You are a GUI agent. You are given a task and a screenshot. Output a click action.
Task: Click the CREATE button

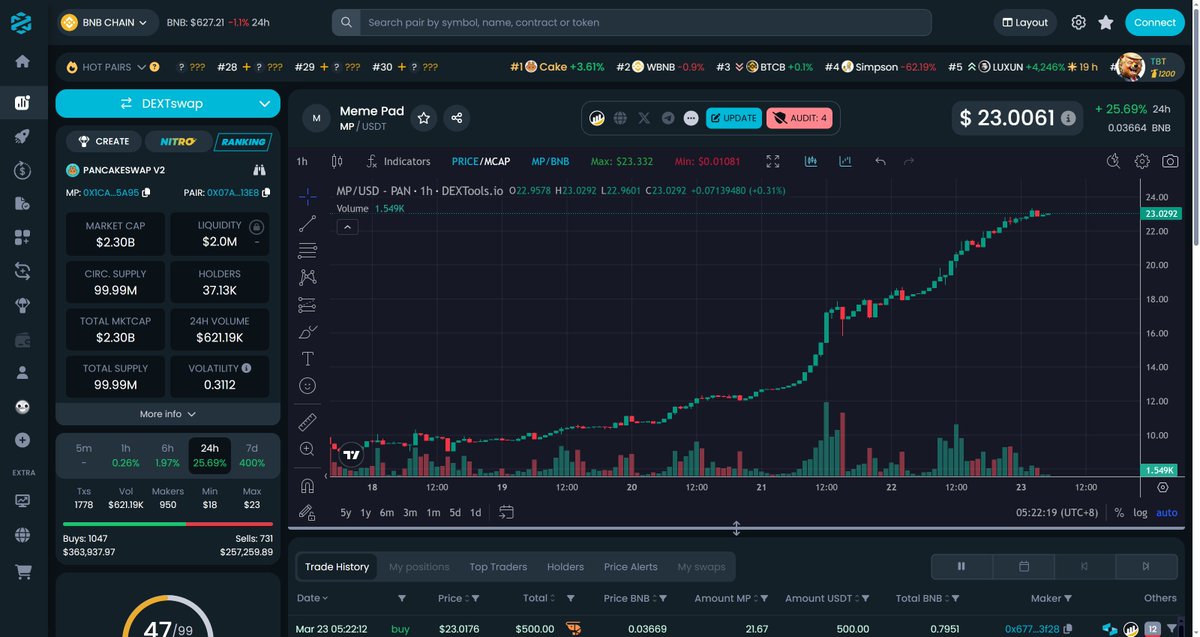click(x=105, y=141)
